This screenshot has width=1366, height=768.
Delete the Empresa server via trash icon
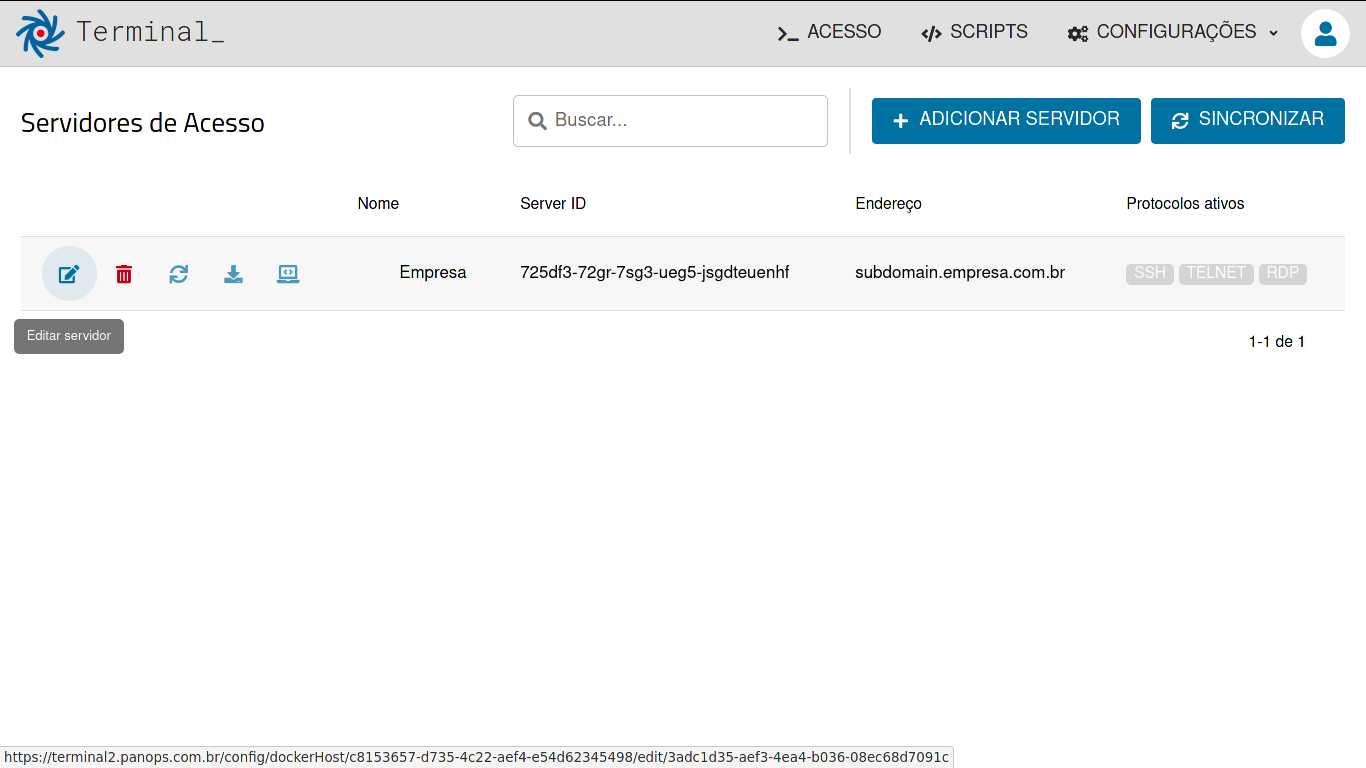coord(124,274)
